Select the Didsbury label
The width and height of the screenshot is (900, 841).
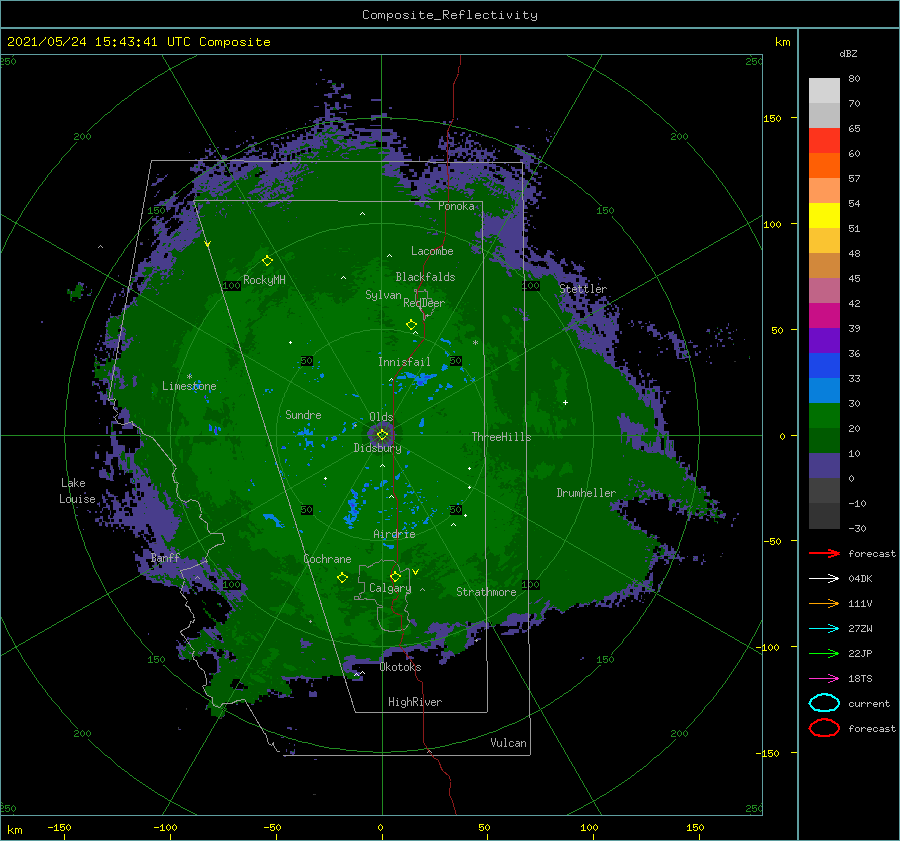pyautogui.click(x=377, y=448)
